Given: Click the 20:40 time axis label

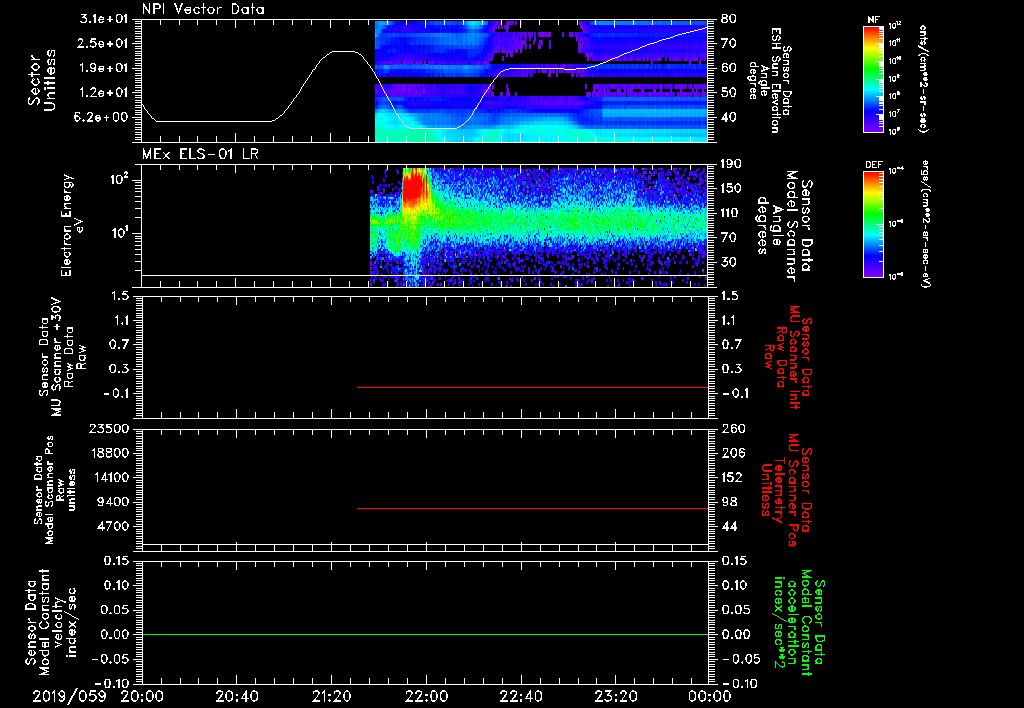Looking at the screenshot, I should click(x=236, y=696).
